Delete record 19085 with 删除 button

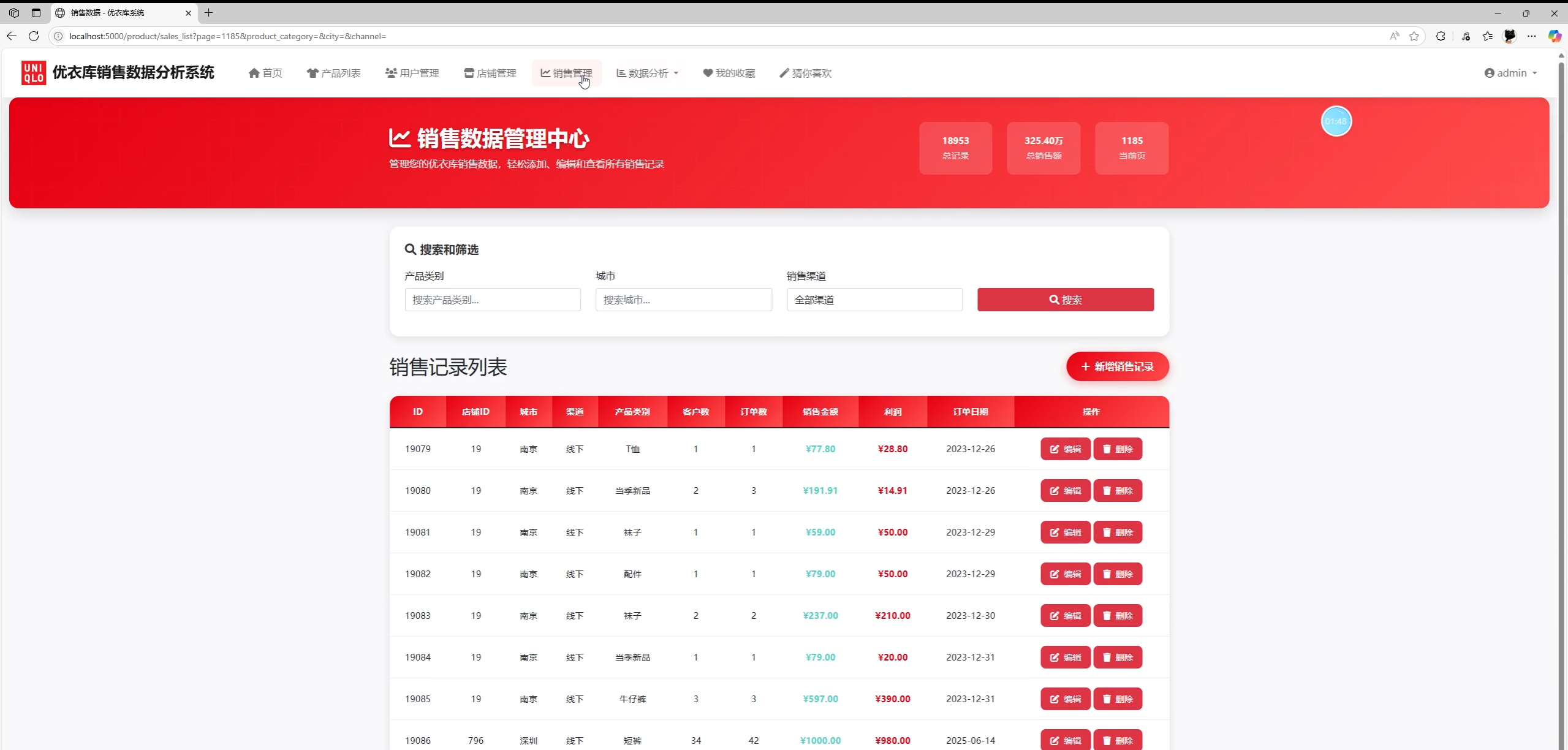click(1118, 699)
